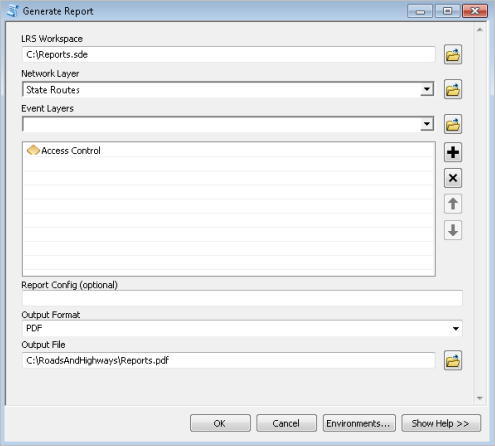Click the LRS Workspace path field

229,54
